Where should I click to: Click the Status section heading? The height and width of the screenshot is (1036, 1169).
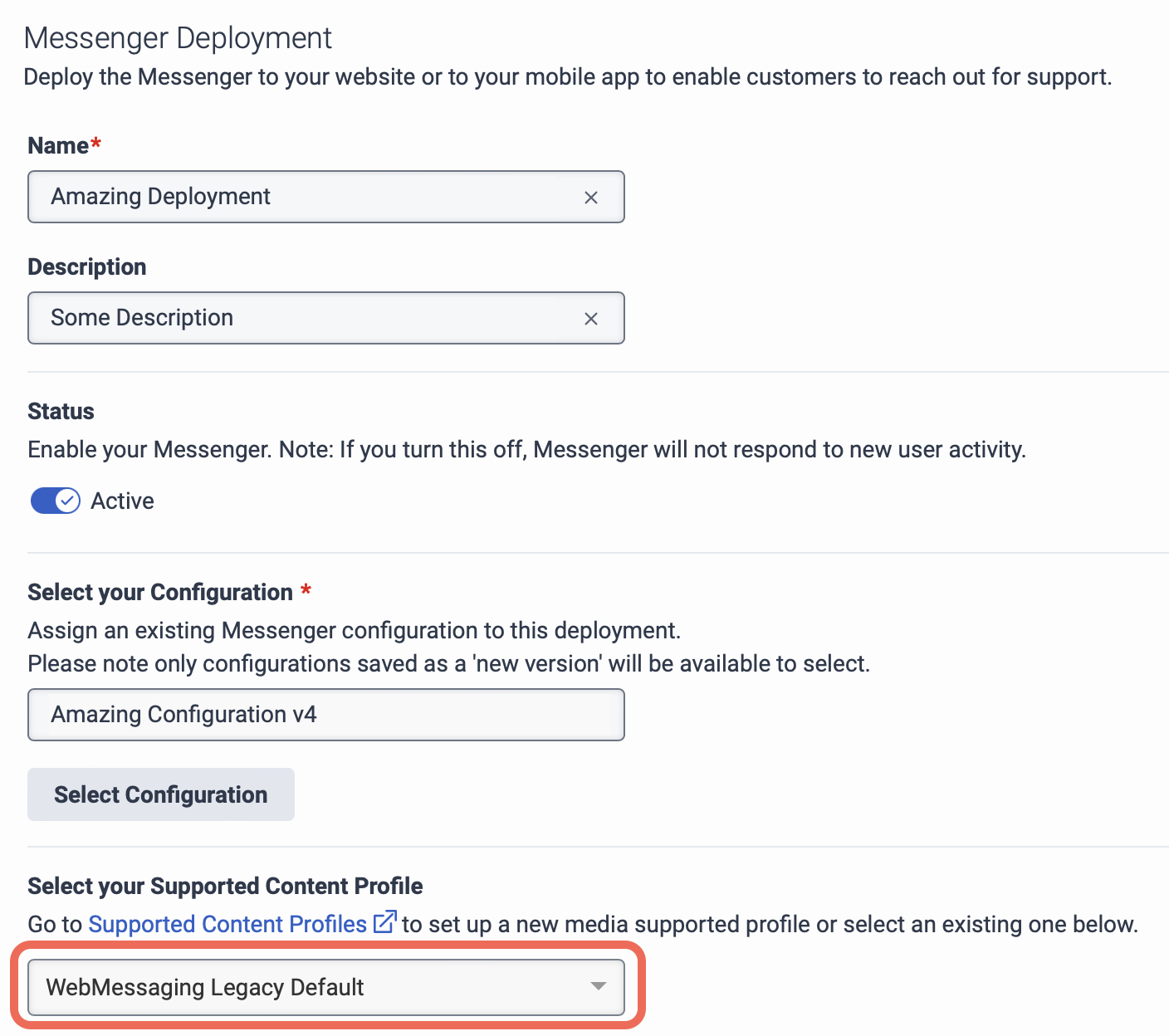point(61,411)
